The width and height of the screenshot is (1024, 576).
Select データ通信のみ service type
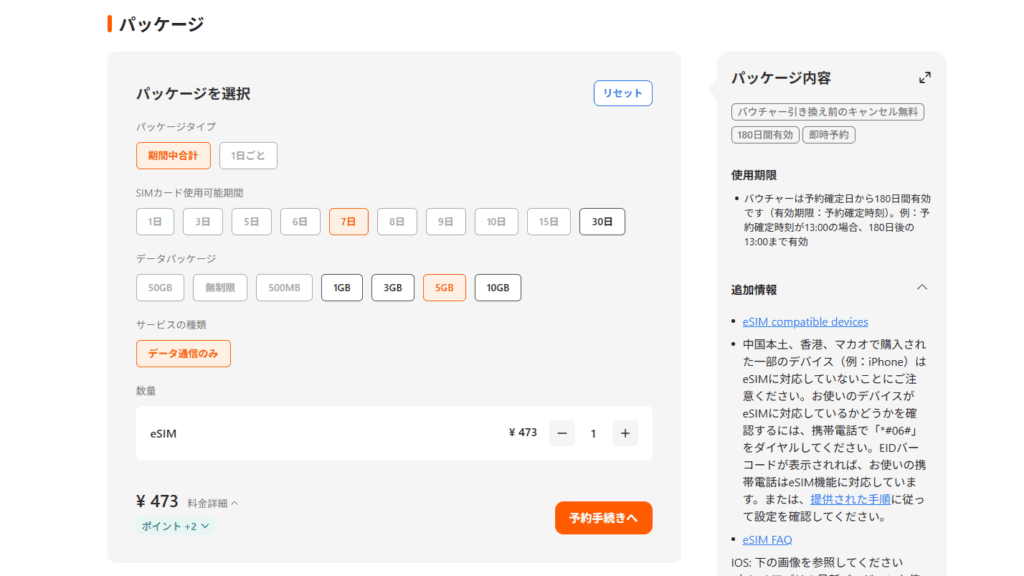[184, 353]
